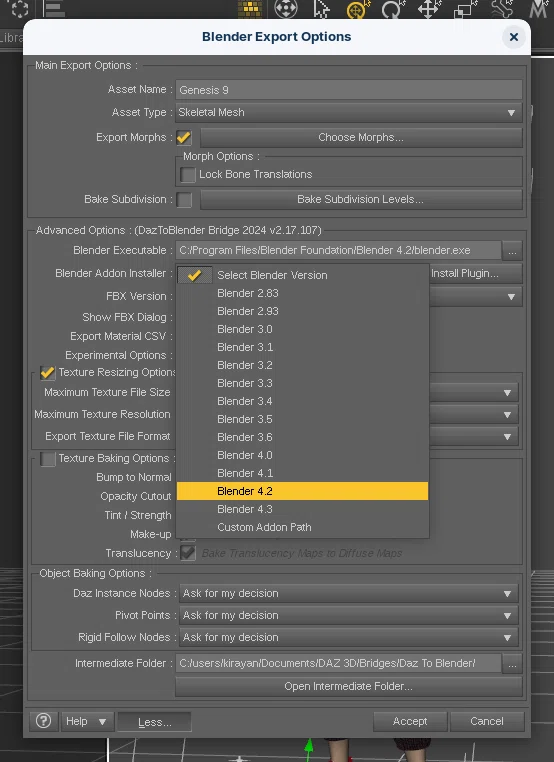Click the round four-arrow navigation icon
The height and width of the screenshot is (762, 554).
(x=286, y=9)
